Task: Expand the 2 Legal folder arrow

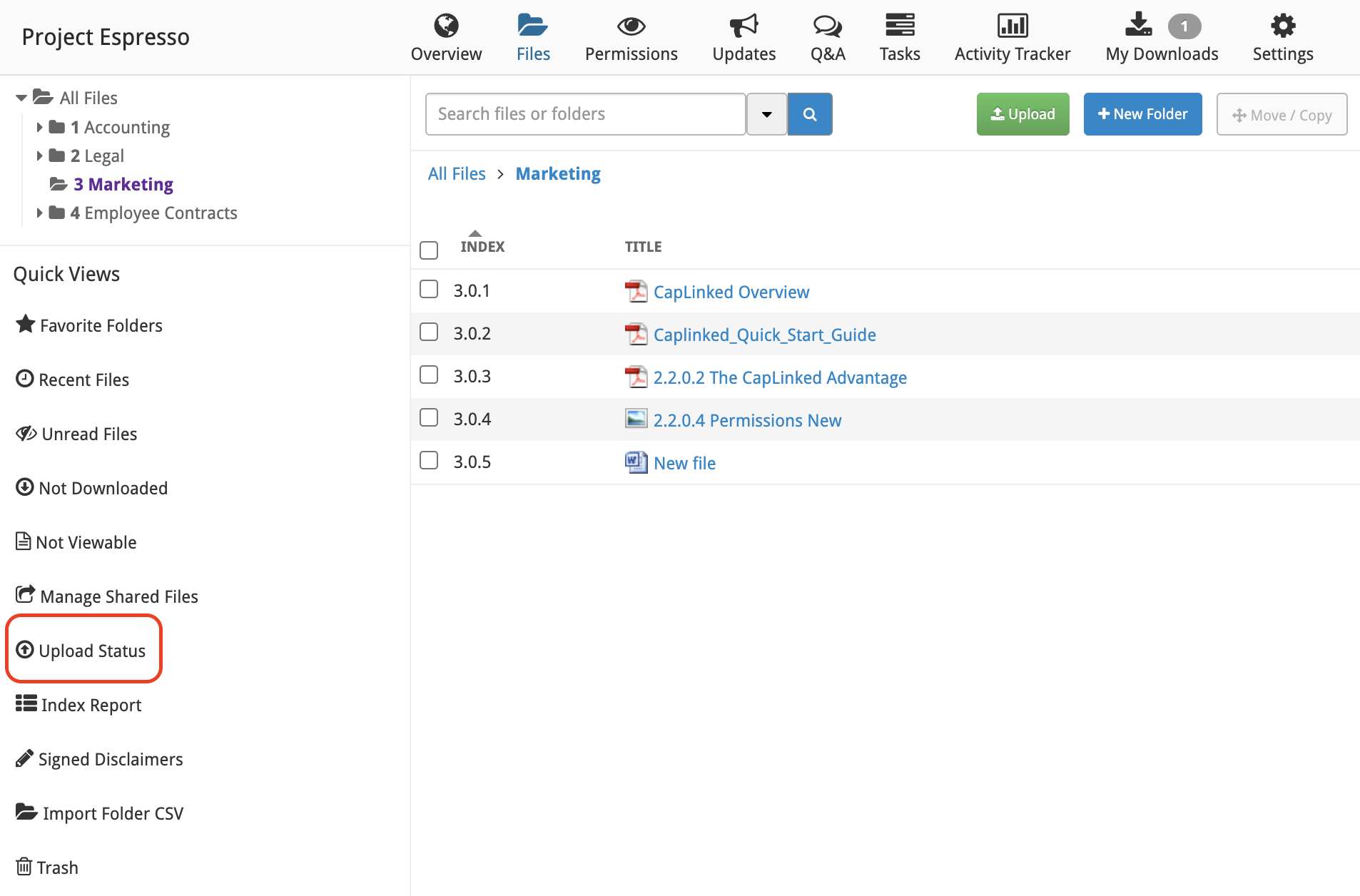Action: click(40, 156)
